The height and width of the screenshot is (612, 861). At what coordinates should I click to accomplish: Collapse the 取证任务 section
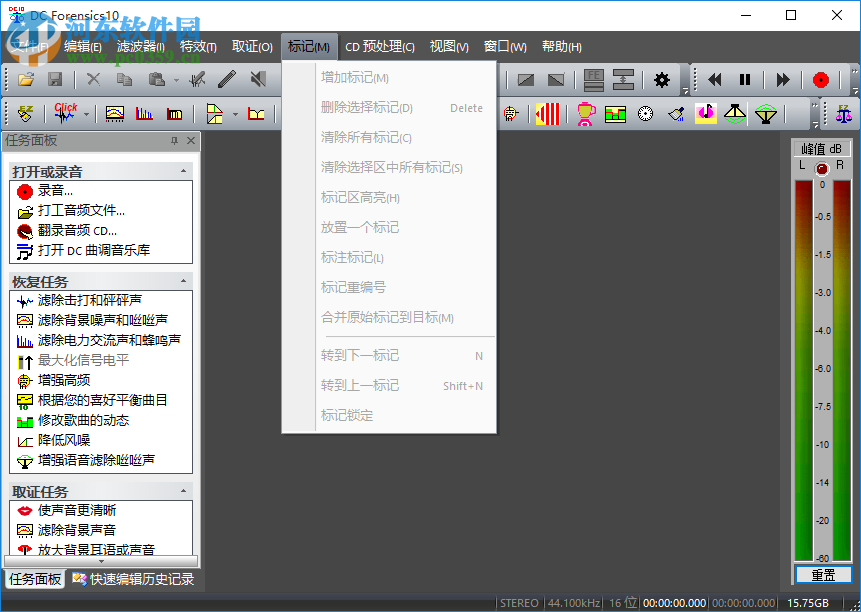183,491
